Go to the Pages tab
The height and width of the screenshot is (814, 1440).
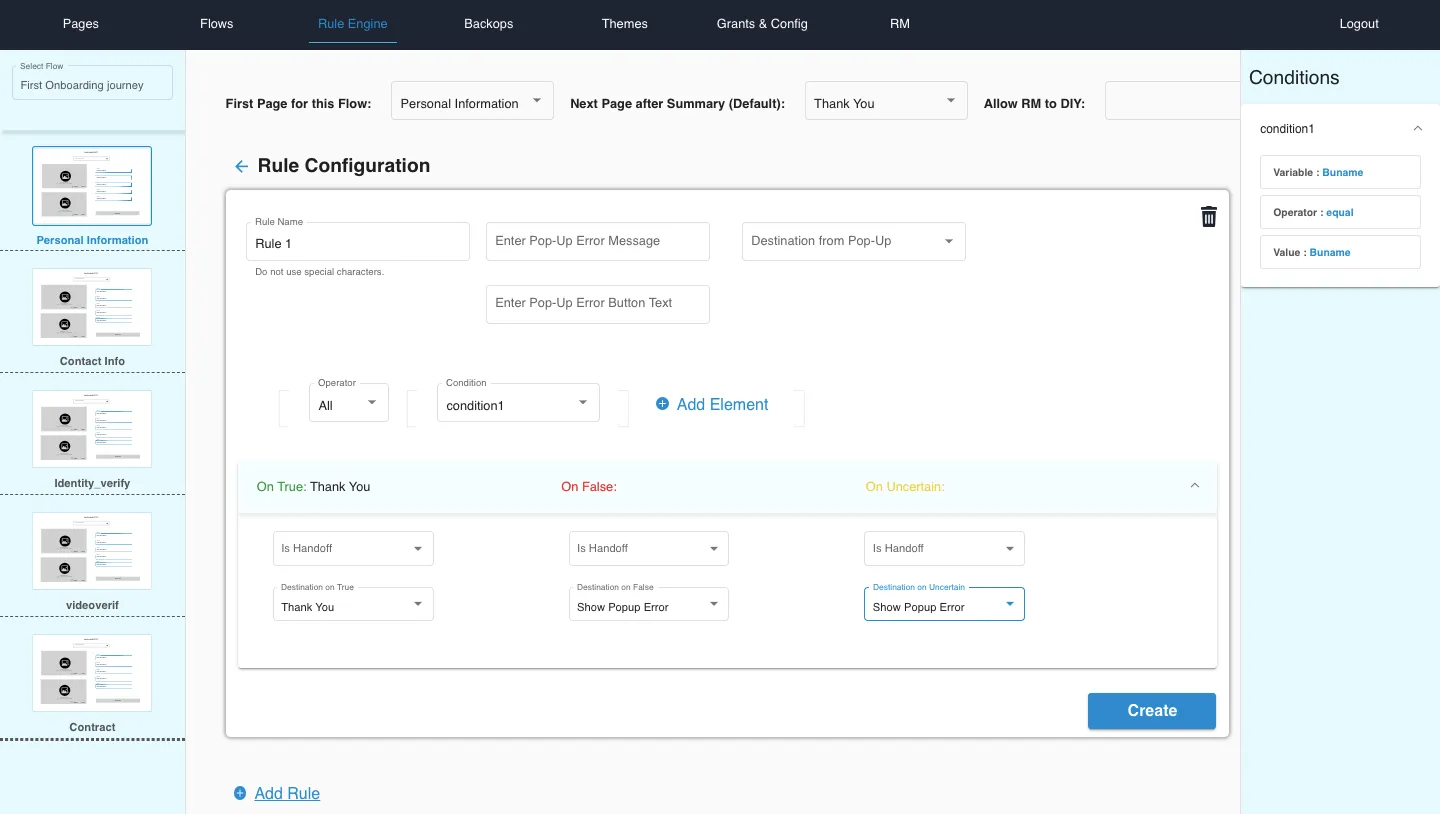pos(81,24)
